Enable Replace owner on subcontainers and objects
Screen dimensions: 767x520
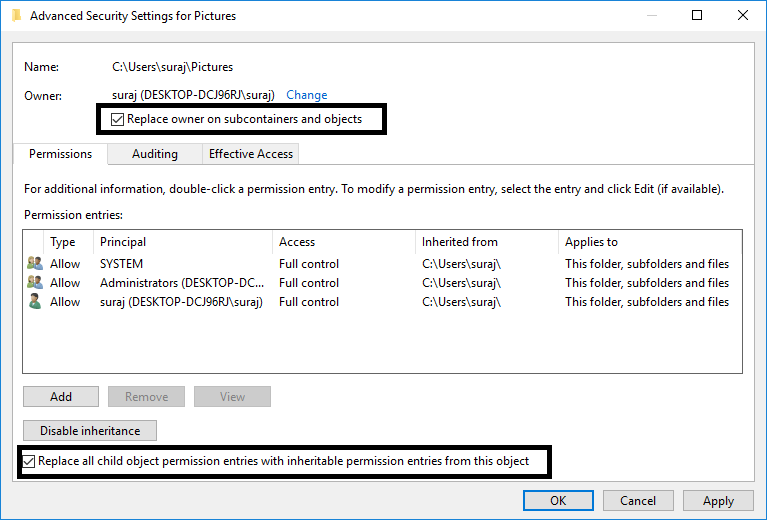click(119, 119)
